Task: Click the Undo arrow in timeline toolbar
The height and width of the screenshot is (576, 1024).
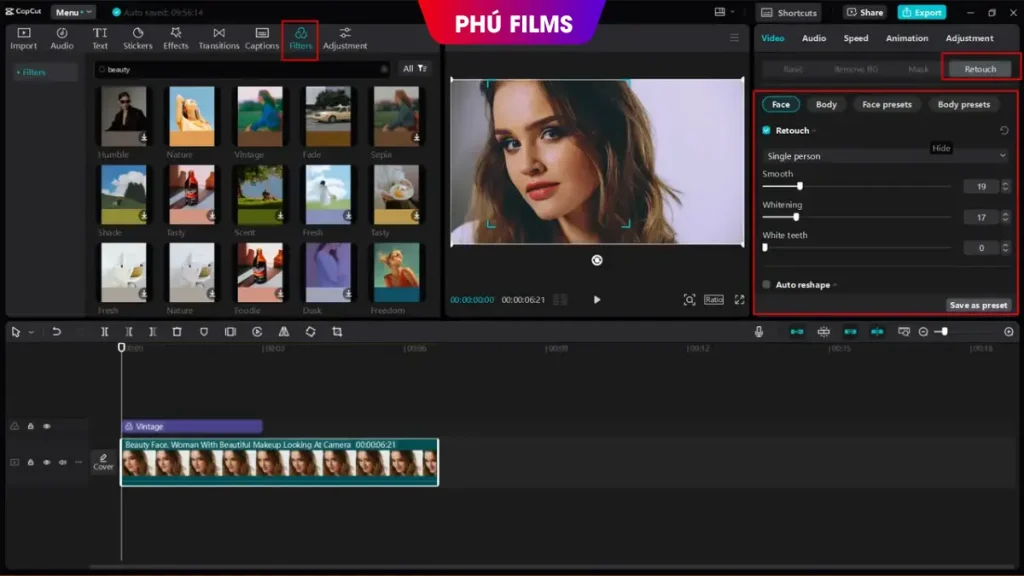Action: pos(57,332)
